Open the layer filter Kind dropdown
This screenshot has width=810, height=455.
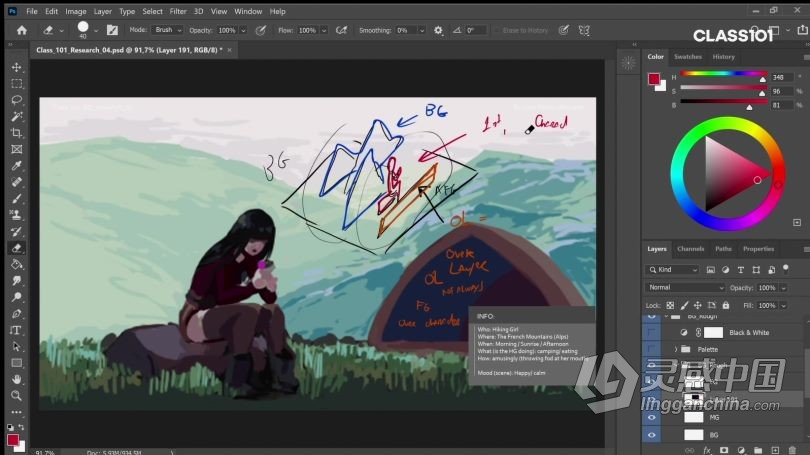(673, 270)
